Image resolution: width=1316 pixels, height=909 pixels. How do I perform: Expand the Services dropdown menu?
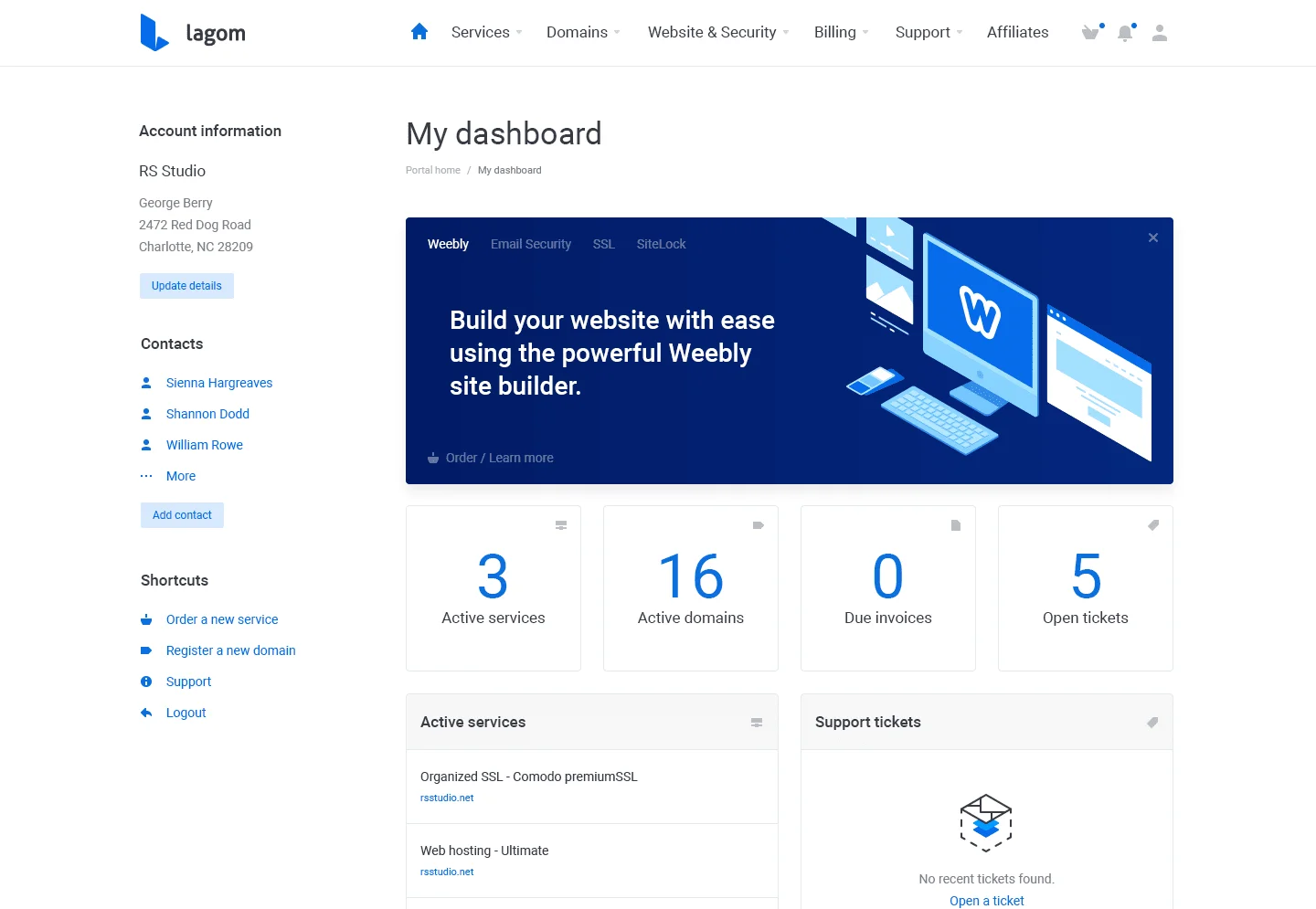click(x=487, y=33)
